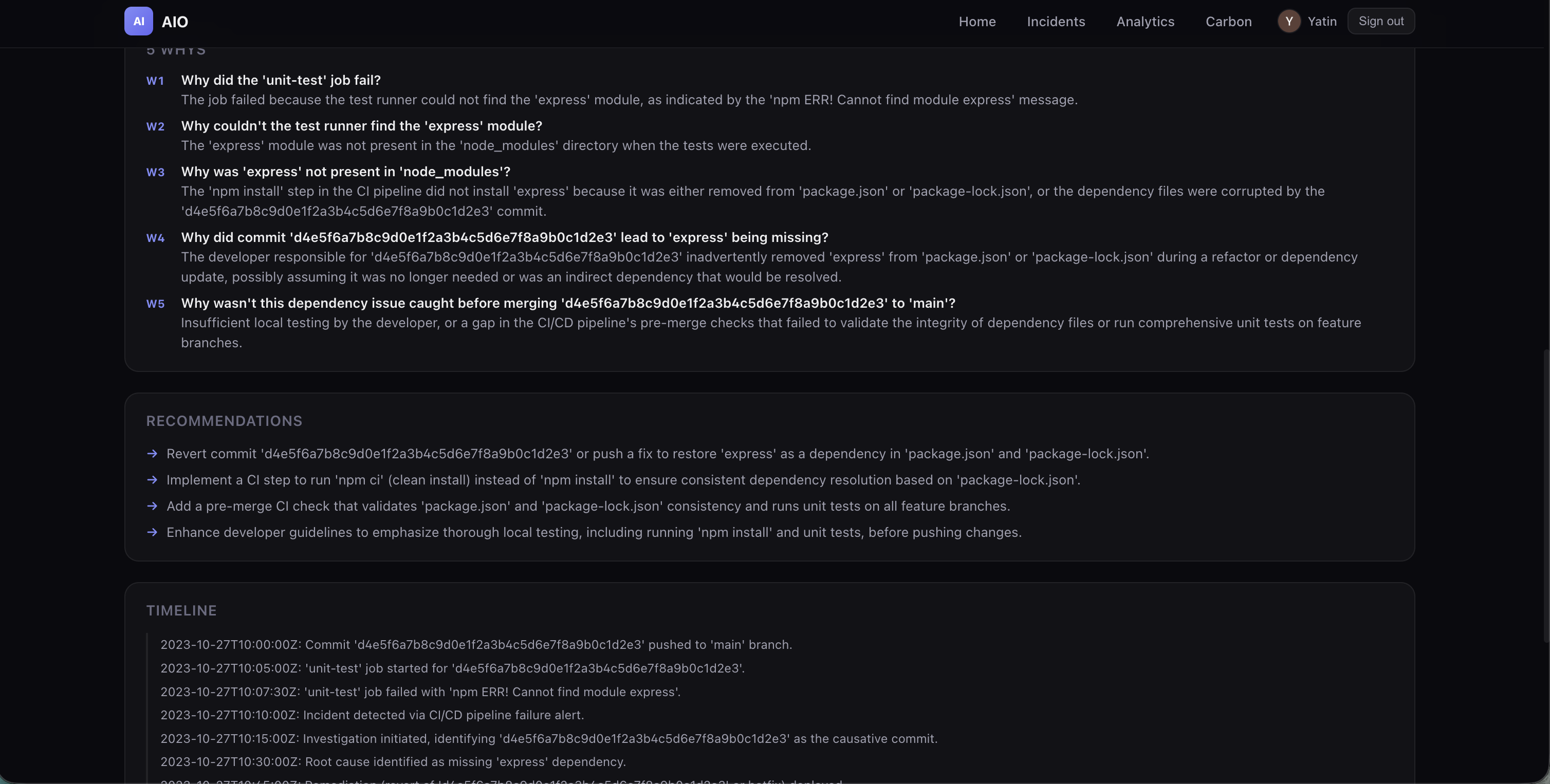Click arrow icon beside Revert commit recommendation
Screen dimensions: 1550x784
152,454
